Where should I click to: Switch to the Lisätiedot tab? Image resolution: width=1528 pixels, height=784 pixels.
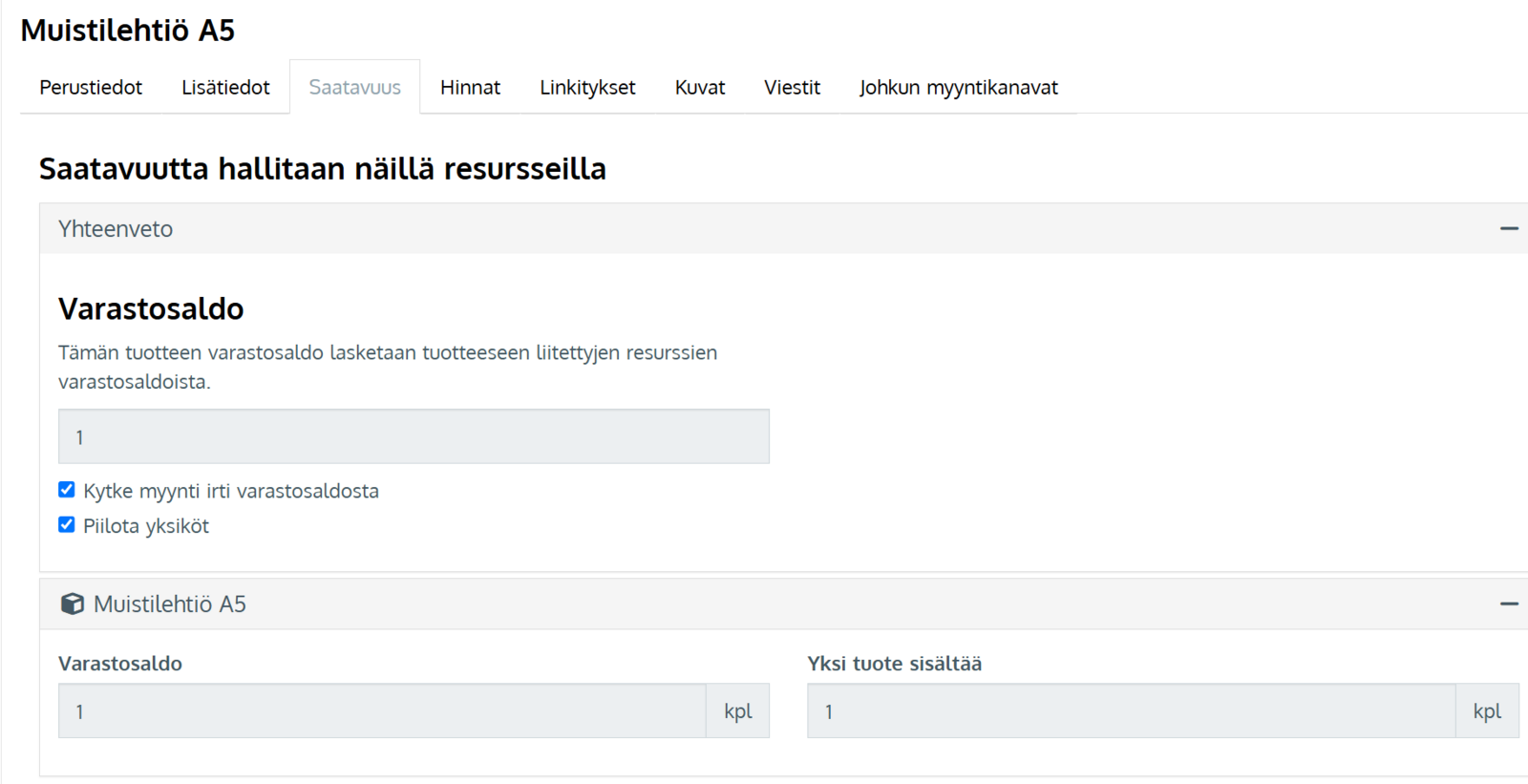[225, 88]
